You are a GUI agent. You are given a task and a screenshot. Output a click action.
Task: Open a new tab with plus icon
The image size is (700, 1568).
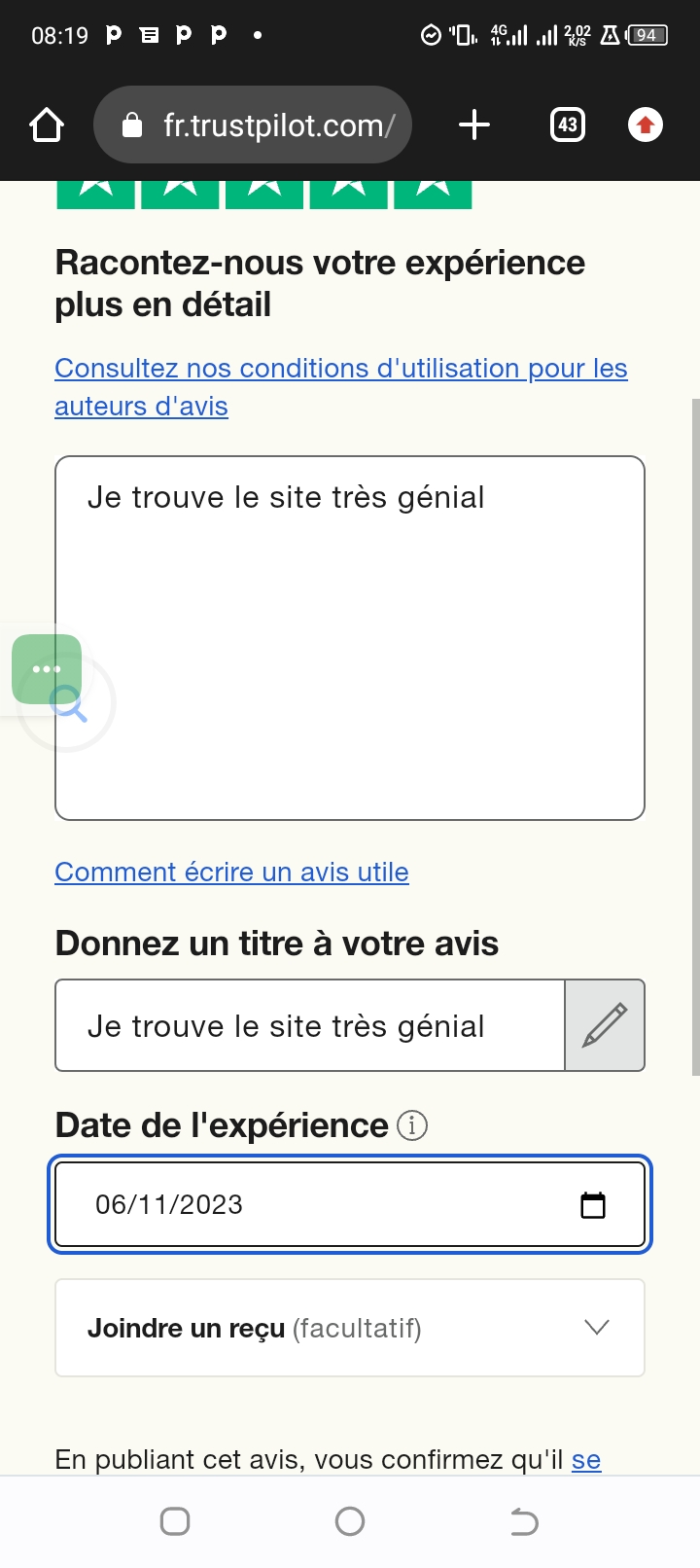click(x=473, y=125)
